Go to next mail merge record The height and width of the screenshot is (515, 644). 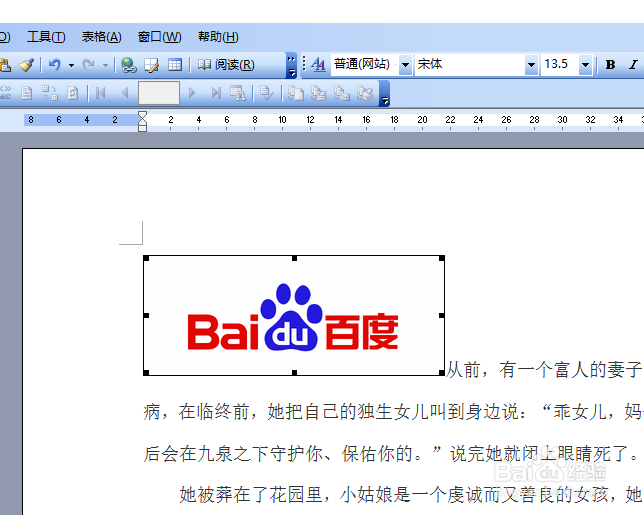pos(191,93)
